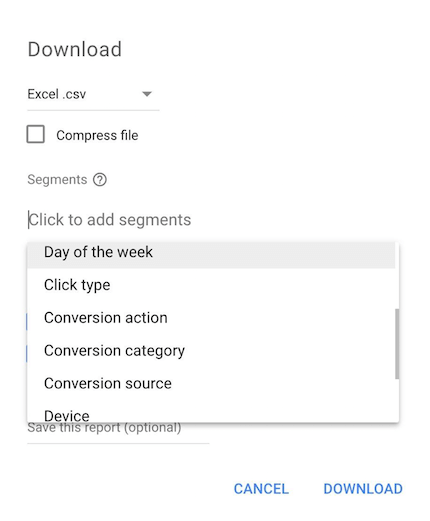Click the scrollbar track below the thumb
This screenshot has height=521, width=430.
(397, 400)
